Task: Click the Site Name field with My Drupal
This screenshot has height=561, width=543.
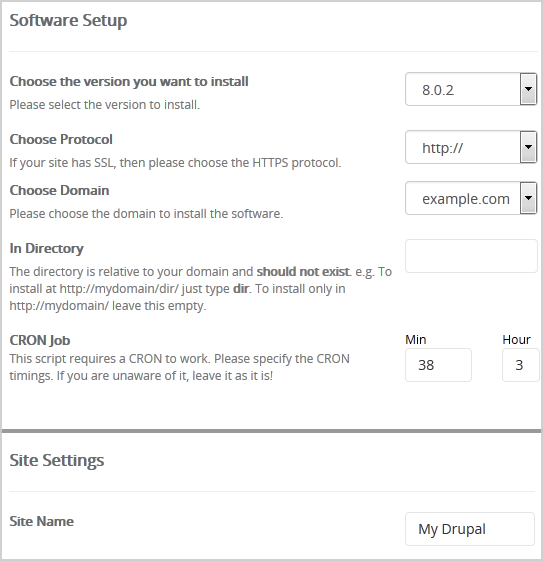Action: click(x=470, y=529)
